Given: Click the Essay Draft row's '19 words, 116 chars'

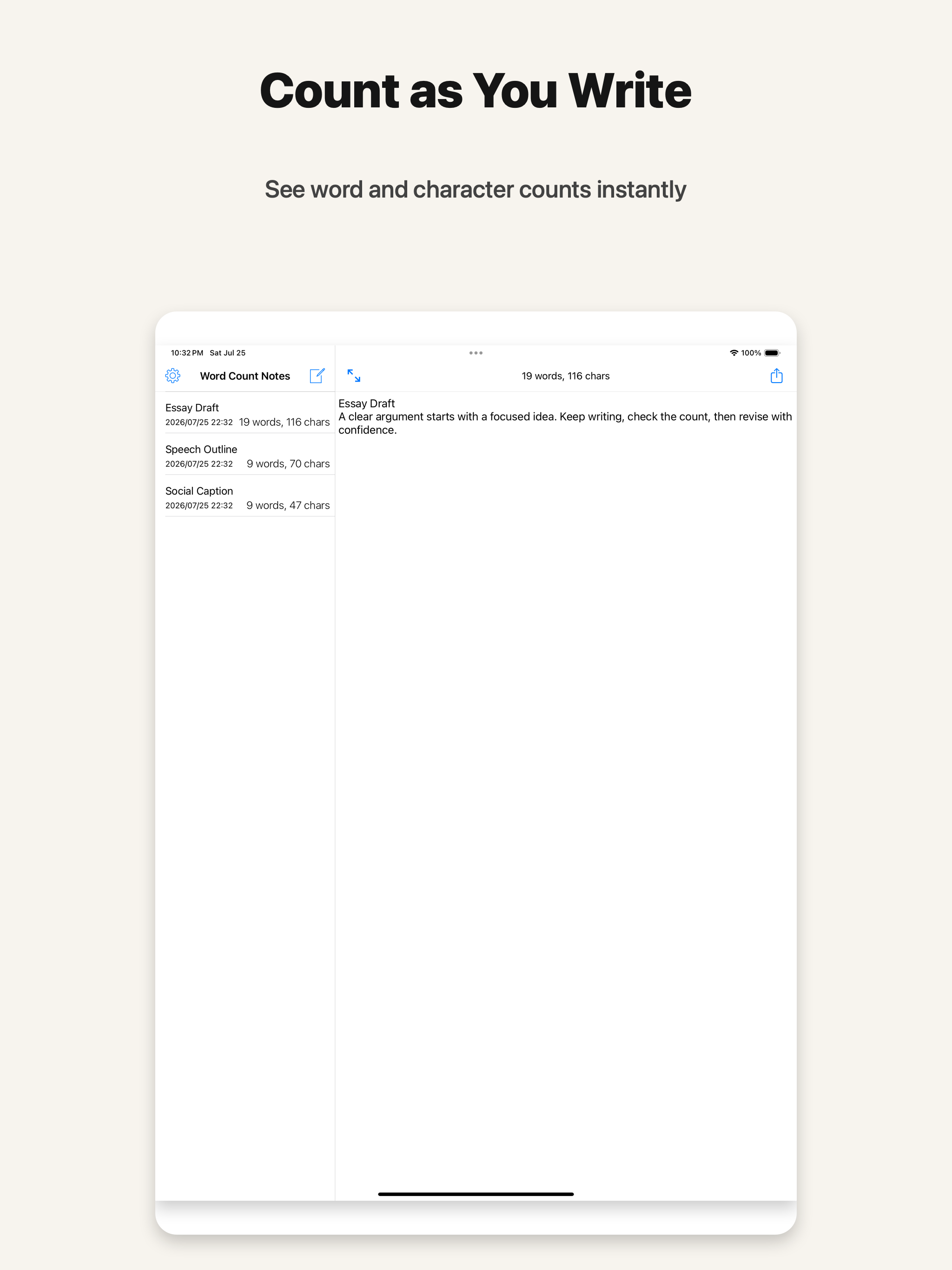Looking at the screenshot, I should coord(284,422).
